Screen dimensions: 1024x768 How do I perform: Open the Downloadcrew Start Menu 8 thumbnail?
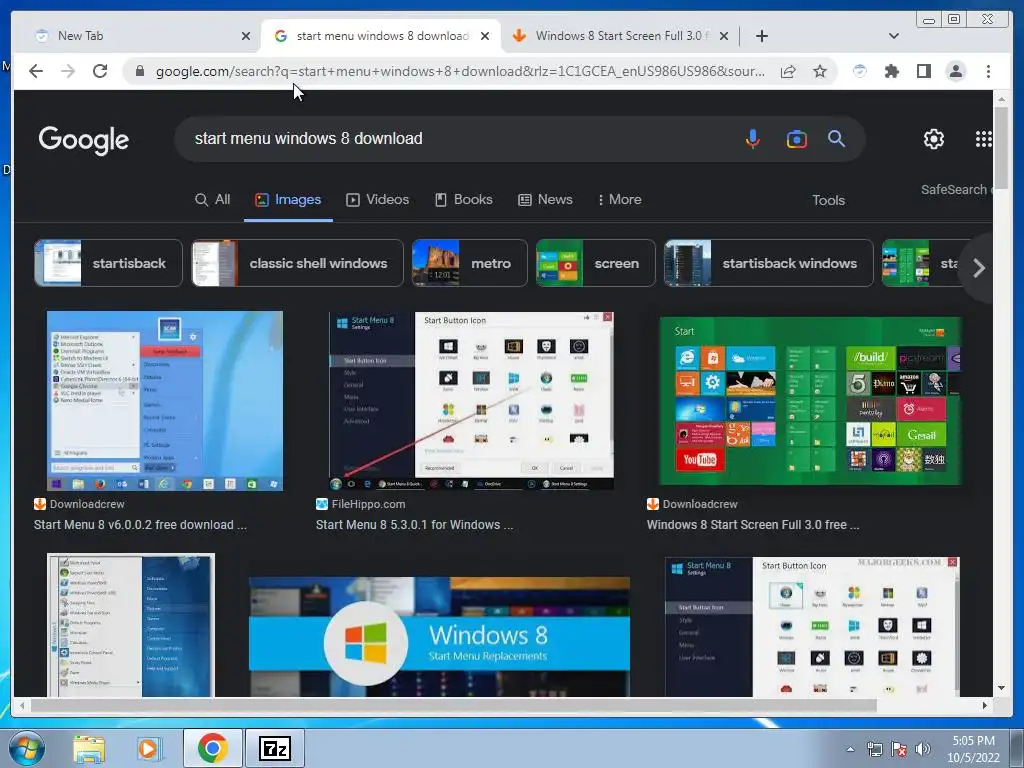[165, 401]
